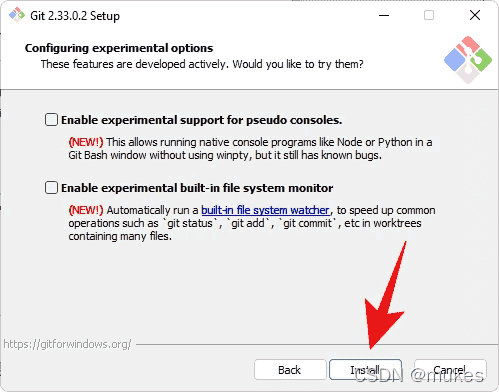Screen dimensions: 499x392
Task: Click the large Git logo in the header
Action: pos(468,60)
